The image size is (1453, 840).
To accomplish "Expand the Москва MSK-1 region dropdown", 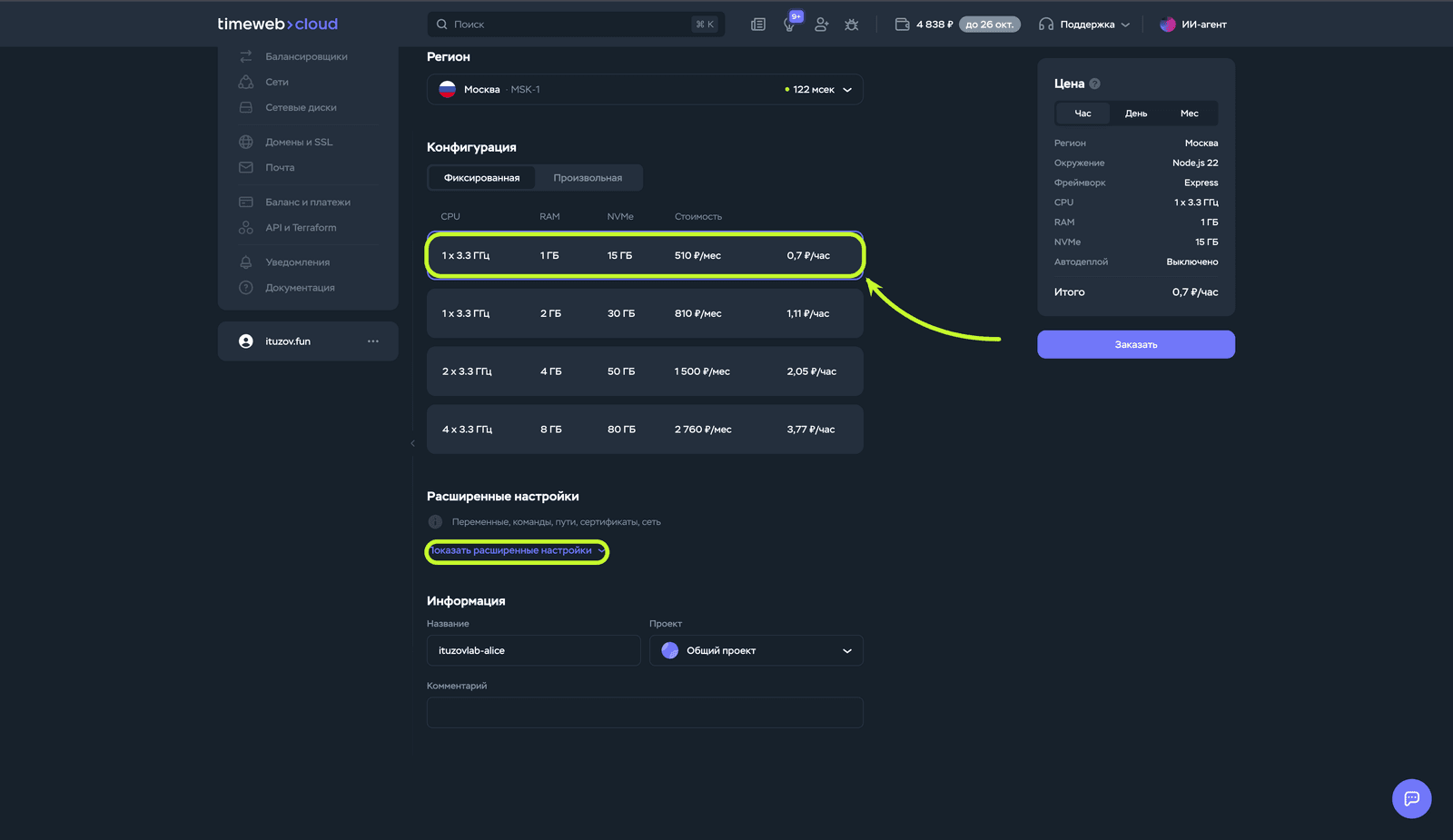I will tap(645, 89).
